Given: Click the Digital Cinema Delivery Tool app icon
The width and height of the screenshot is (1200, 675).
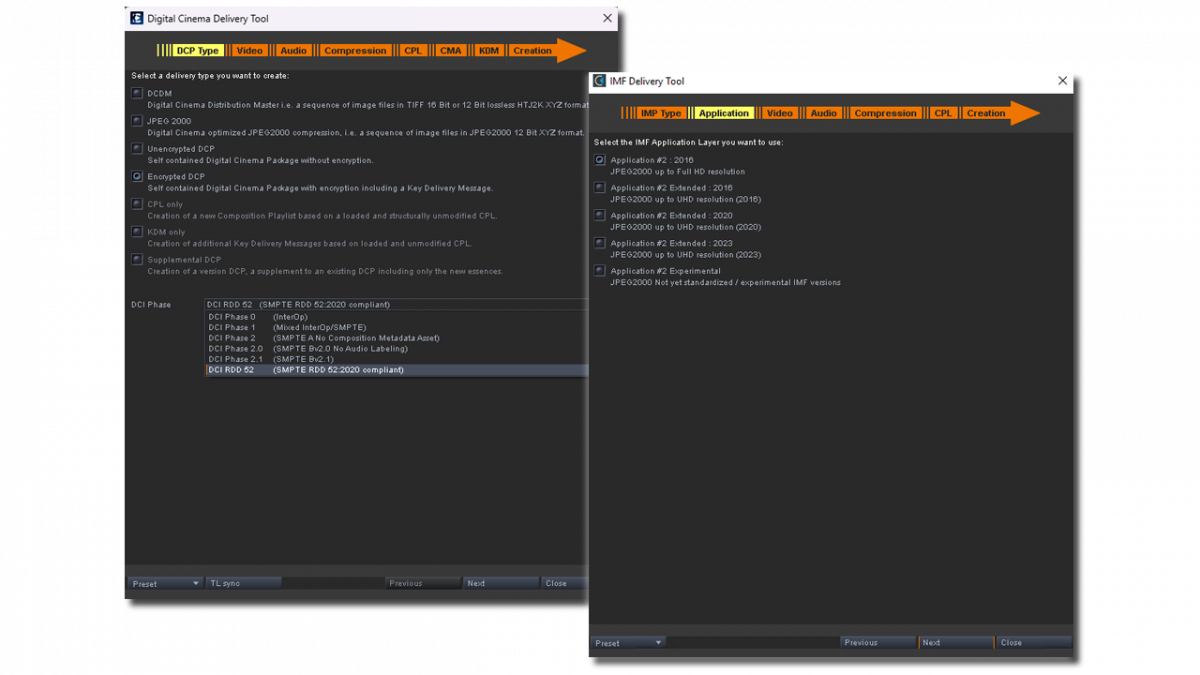Looking at the screenshot, I should [137, 18].
